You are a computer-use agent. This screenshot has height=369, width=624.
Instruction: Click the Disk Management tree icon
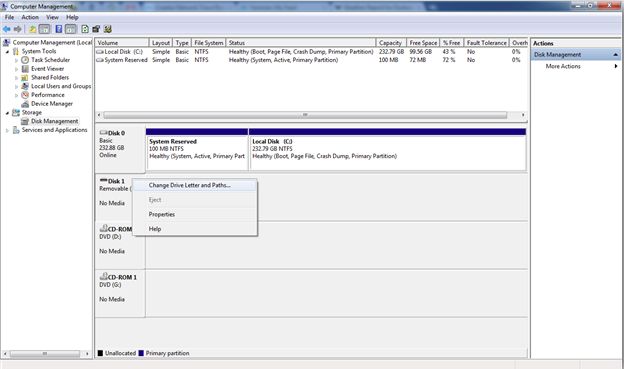pos(25,121)
